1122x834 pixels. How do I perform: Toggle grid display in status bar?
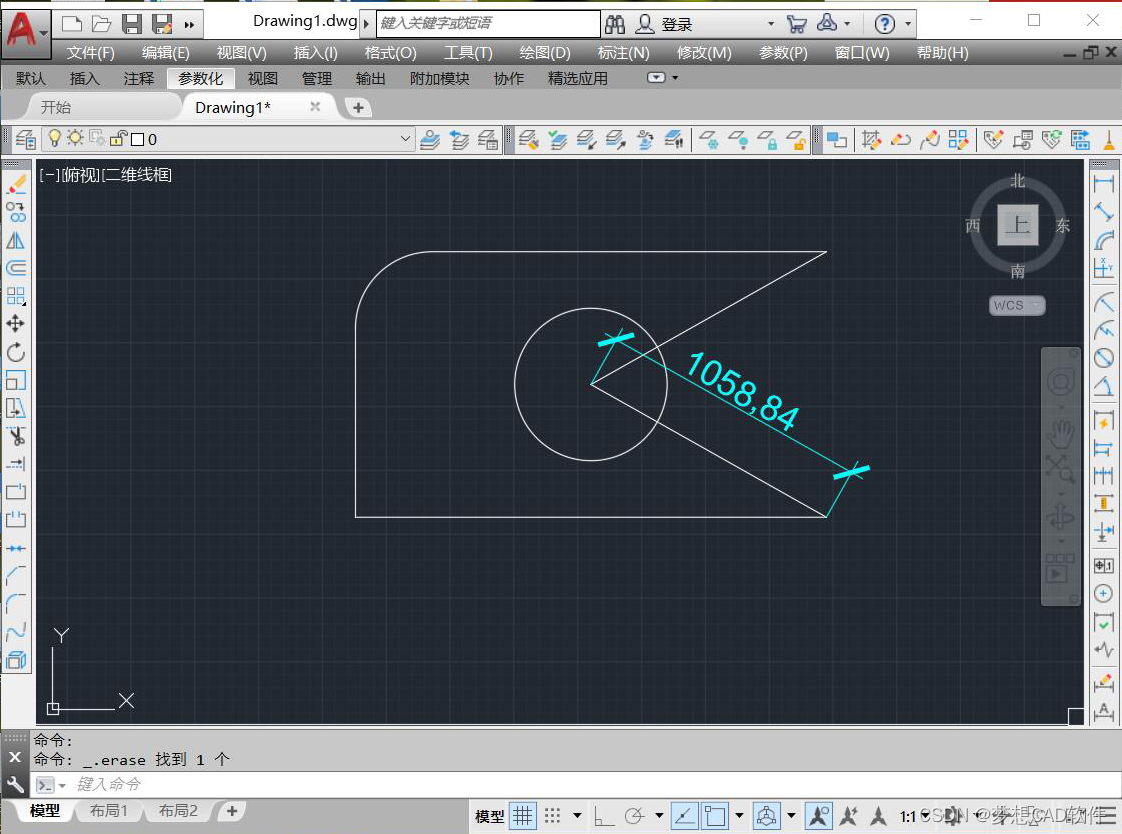point(523,816)
